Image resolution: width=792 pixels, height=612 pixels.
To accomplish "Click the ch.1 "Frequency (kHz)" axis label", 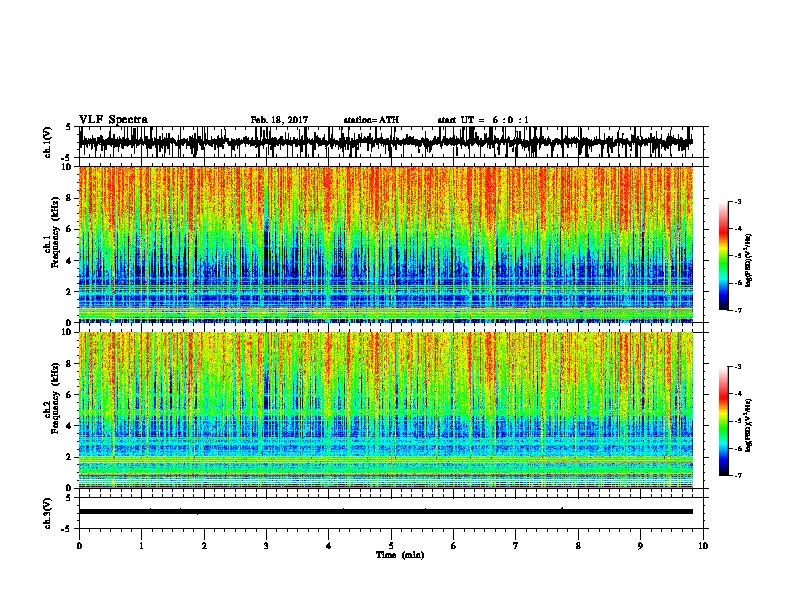I will coord(56,232).
